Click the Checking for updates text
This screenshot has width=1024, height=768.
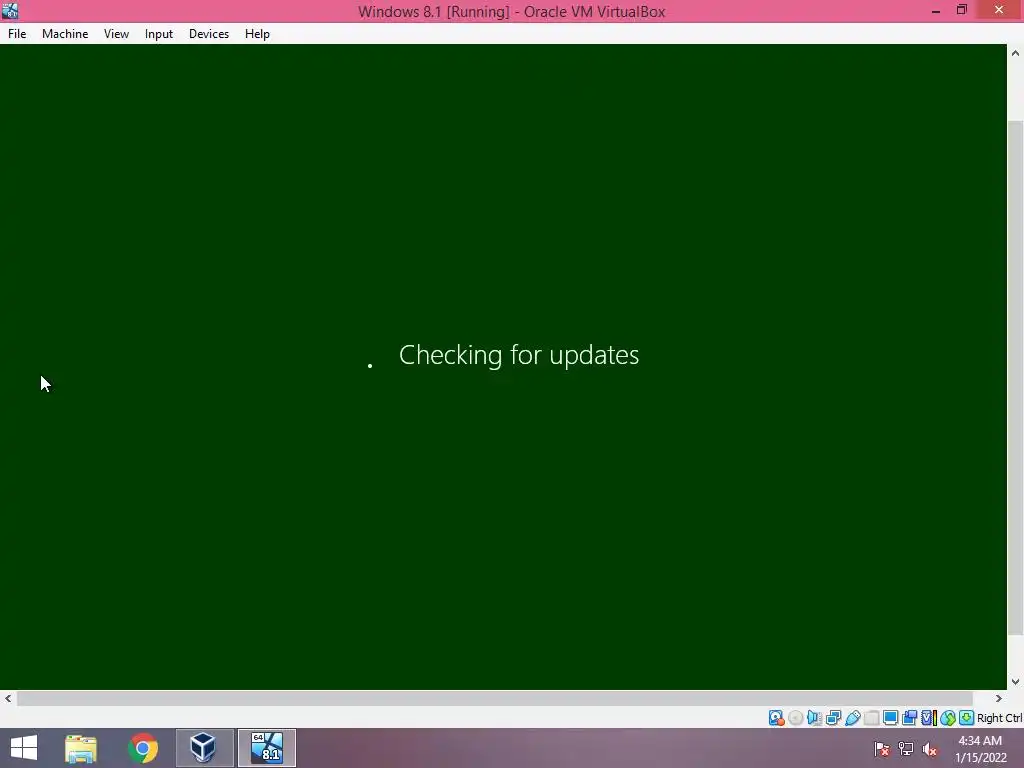point(519,355)
